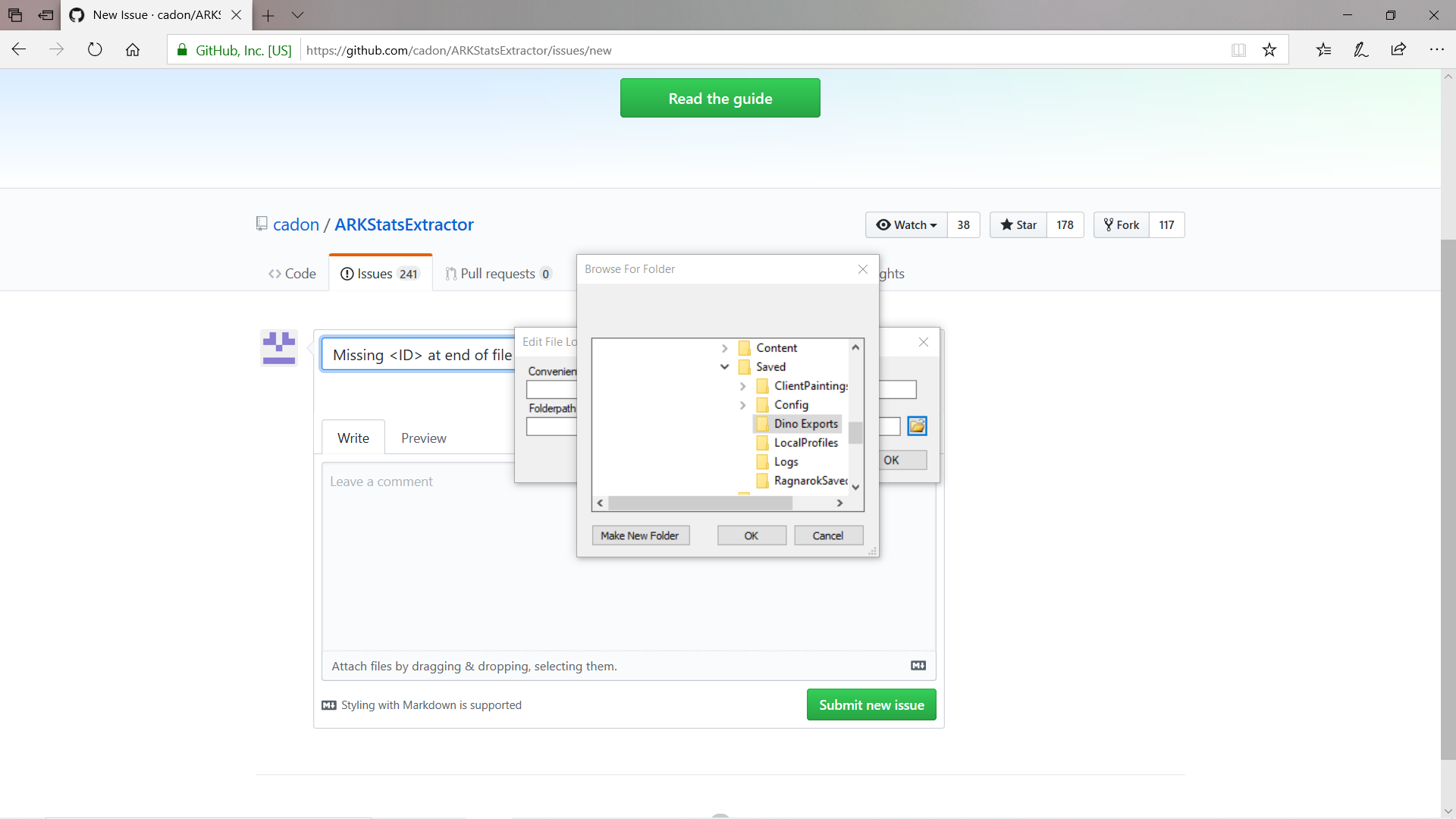Click Submit new issue
This screenshot has height=819, width=1456.
(871, 704)
